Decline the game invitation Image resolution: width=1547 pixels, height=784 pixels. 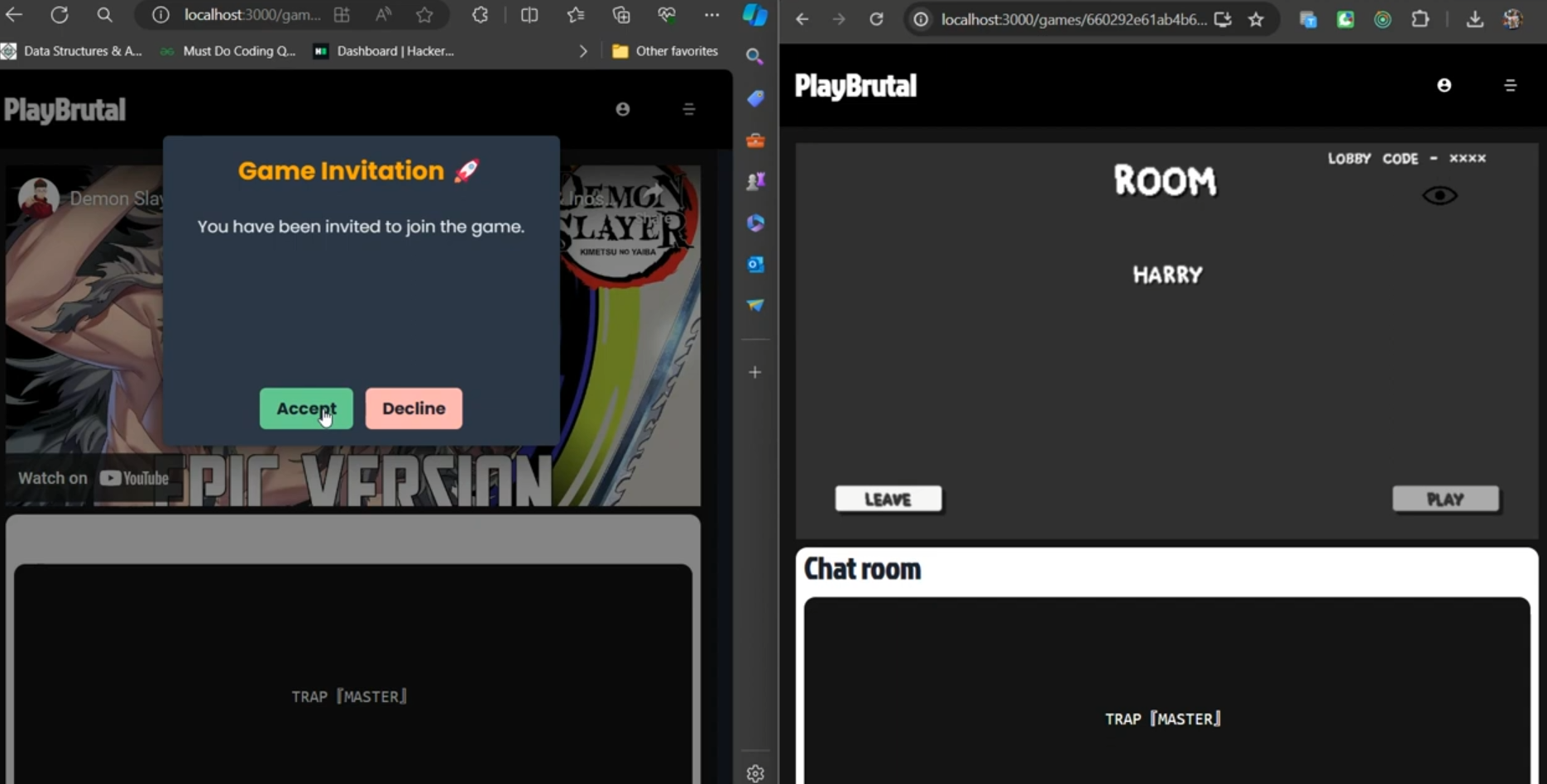click(x=414, y=409)
